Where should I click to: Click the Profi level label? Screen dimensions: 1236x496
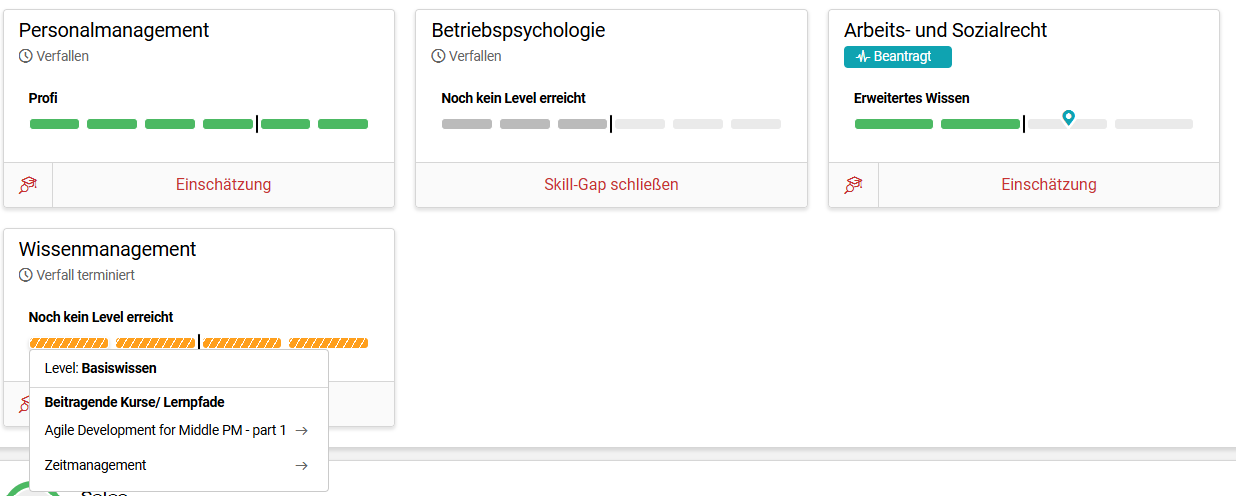43,98
